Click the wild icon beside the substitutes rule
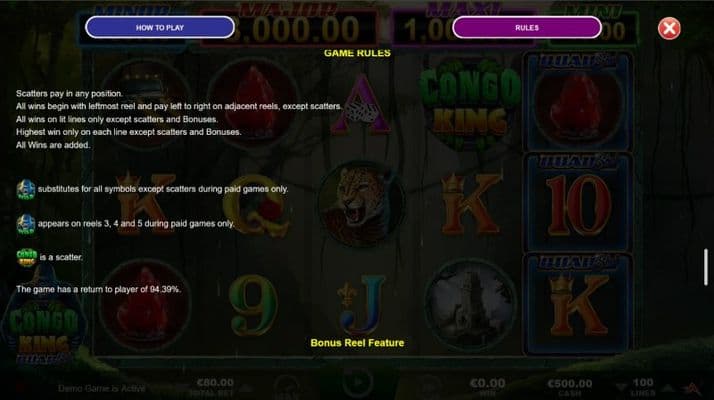 click(x=26, y=189)
